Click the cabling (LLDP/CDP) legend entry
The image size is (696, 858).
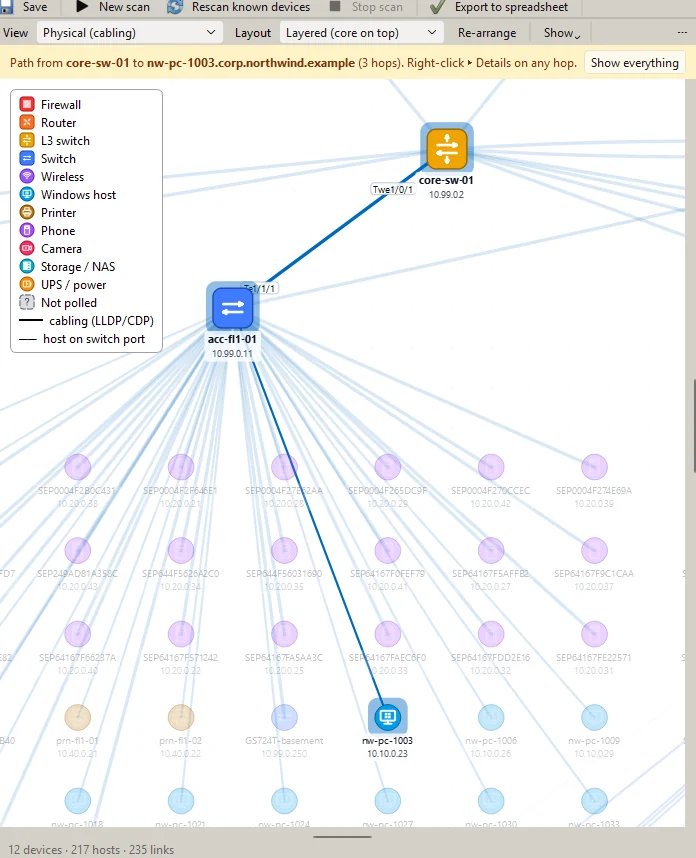click(86, 321)
